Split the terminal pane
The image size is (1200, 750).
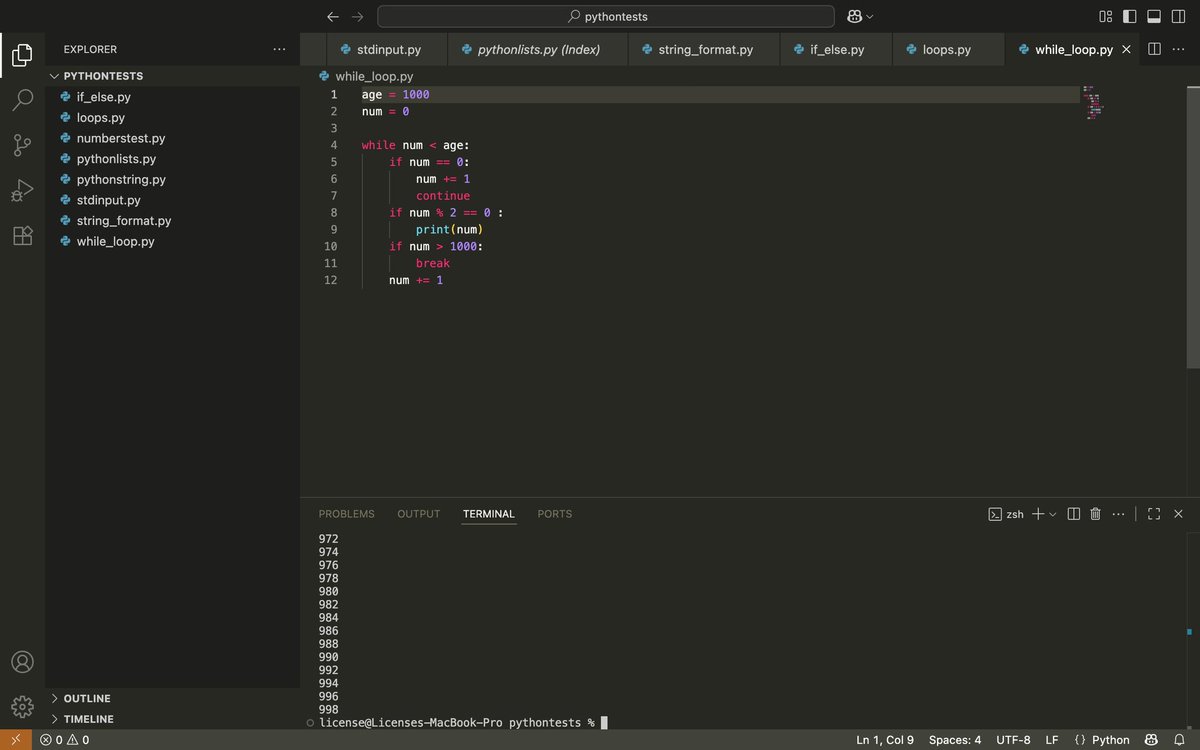pos(1074,514)
